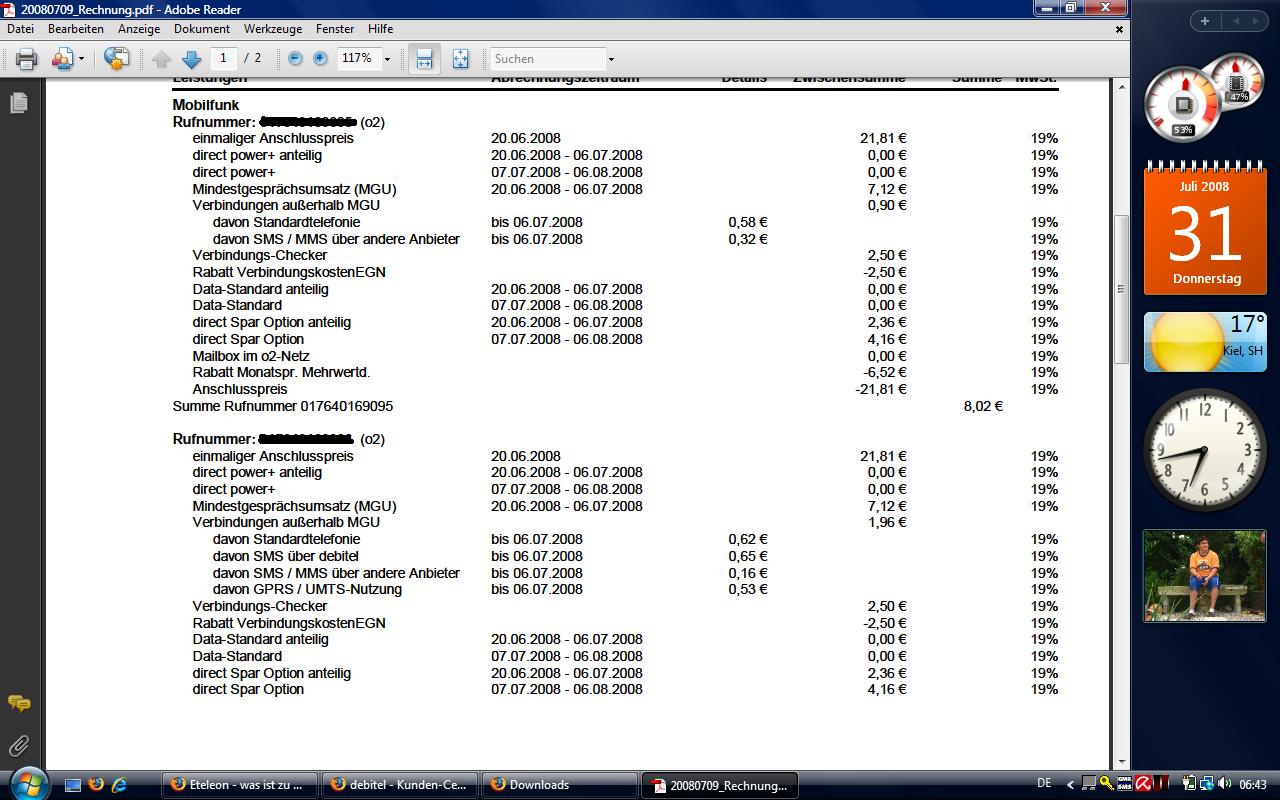Screen dimensions: 1280x800
Task: Toggle fit-width scrolling mode
Action: (424, 59)
